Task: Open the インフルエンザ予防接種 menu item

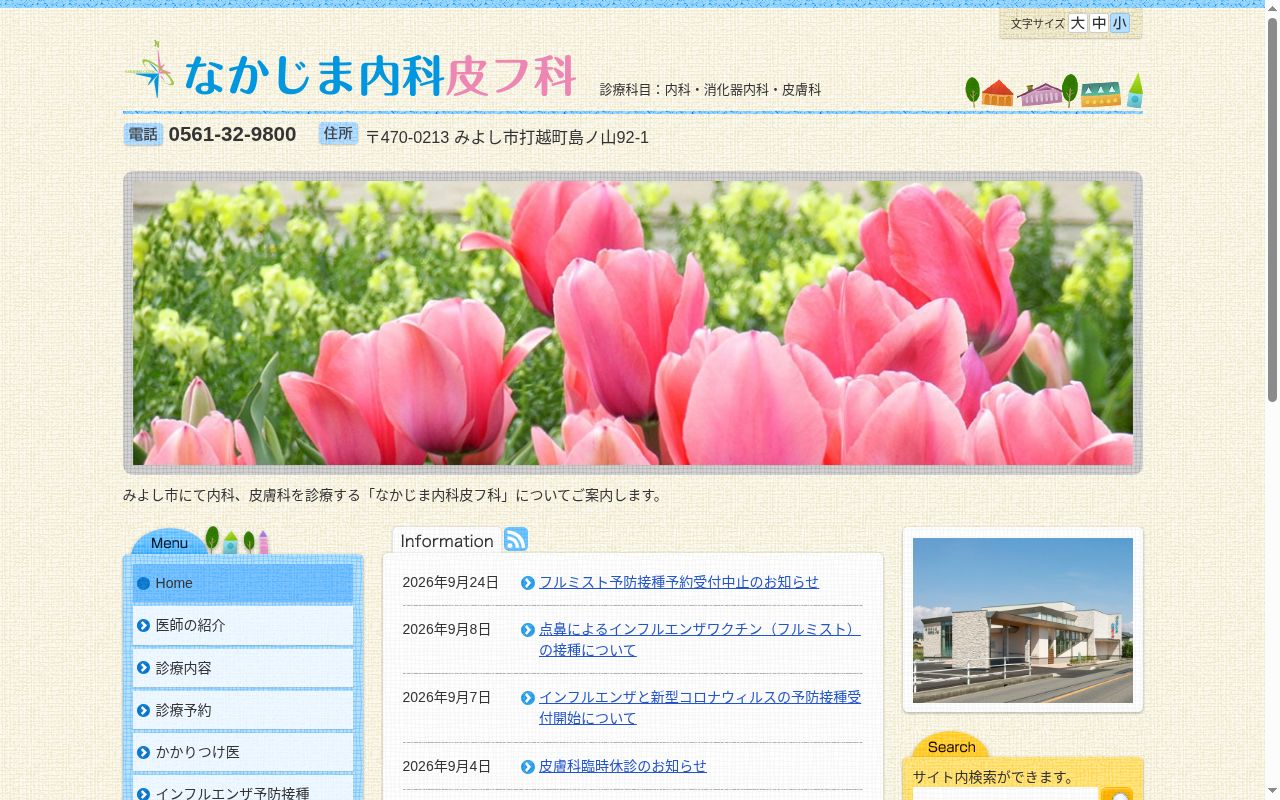Action: (x=243, y=790)
